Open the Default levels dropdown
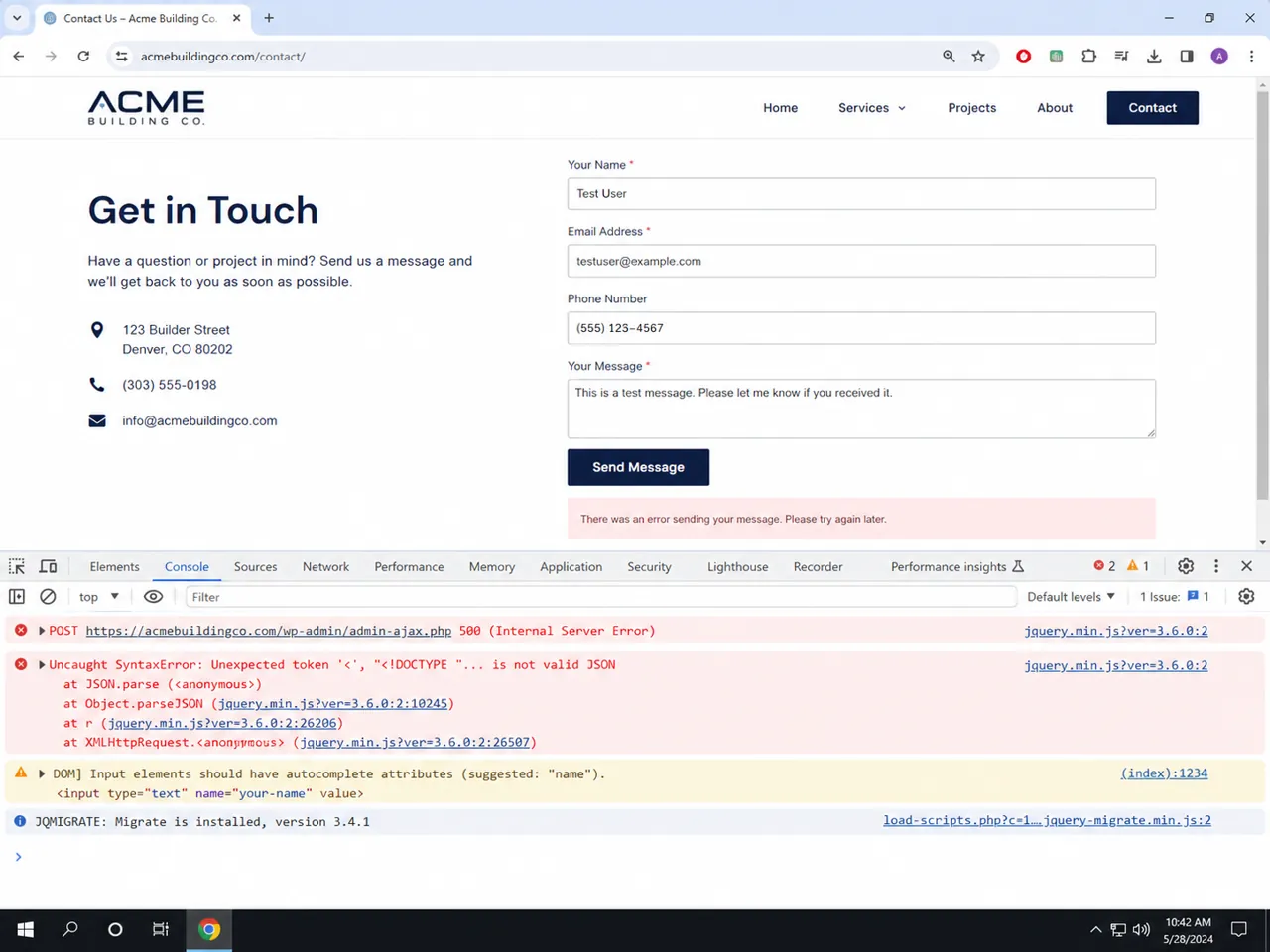 coord(1071,597)
